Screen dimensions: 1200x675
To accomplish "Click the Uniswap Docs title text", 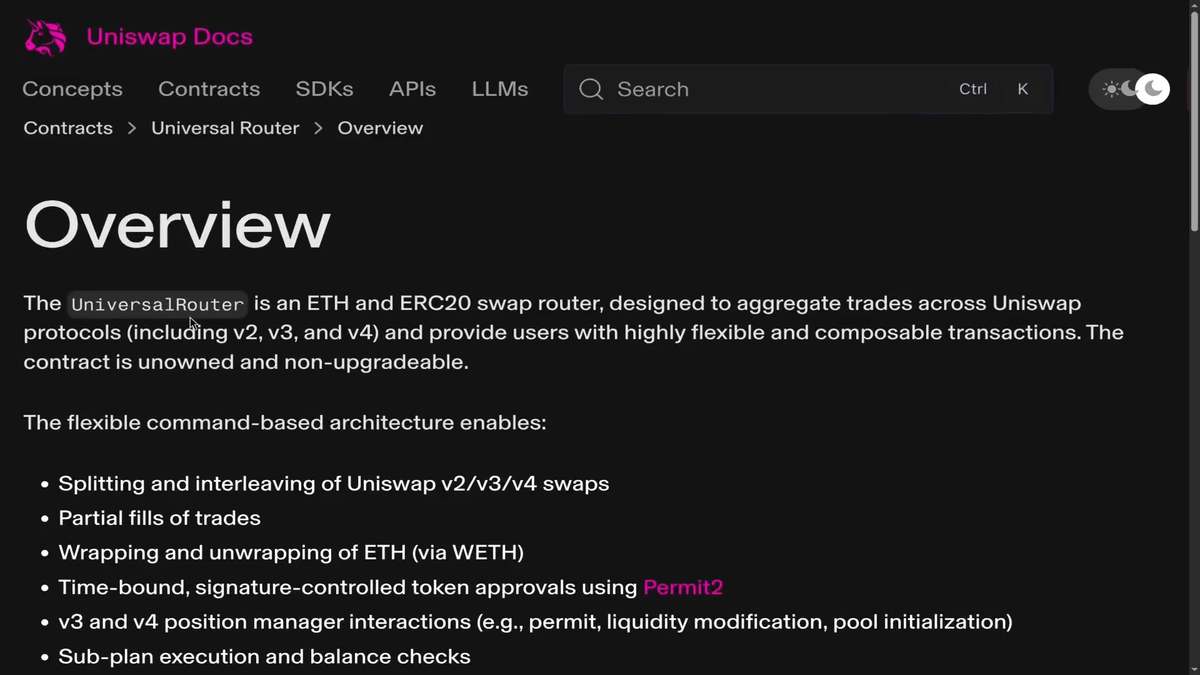I will click(169, 37).
